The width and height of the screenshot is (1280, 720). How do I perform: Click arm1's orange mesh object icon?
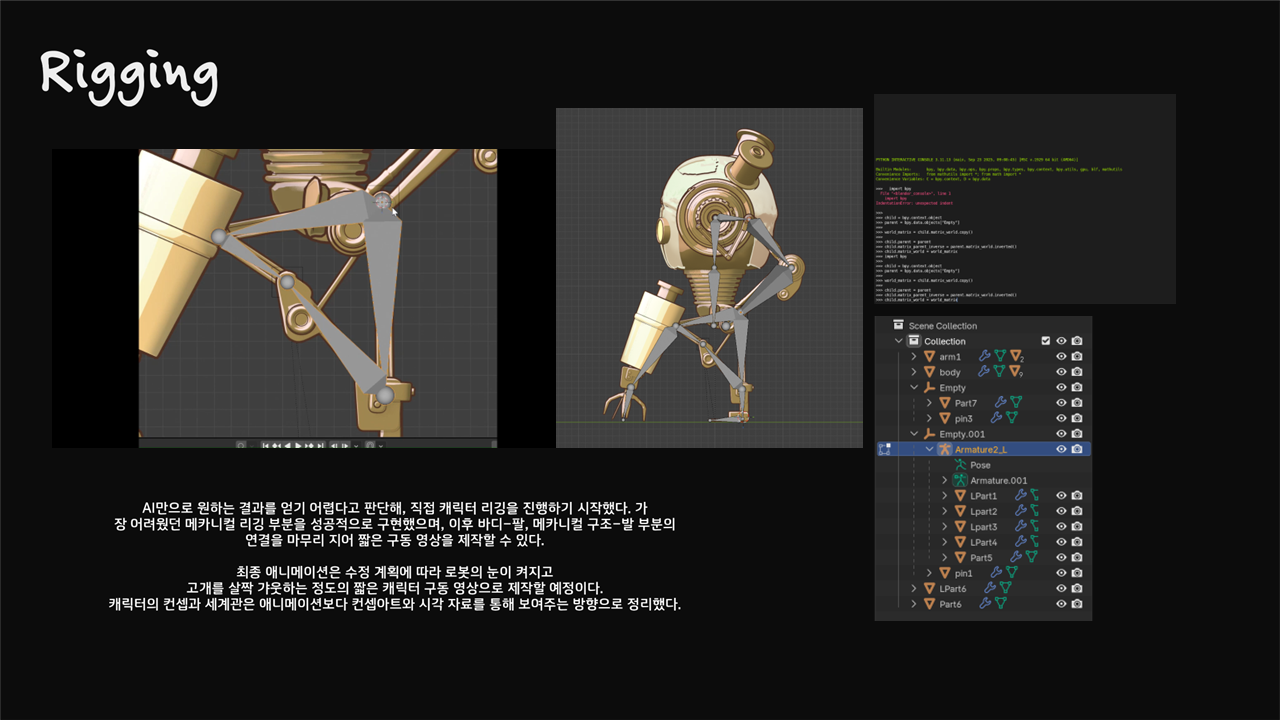coord(929,356)
